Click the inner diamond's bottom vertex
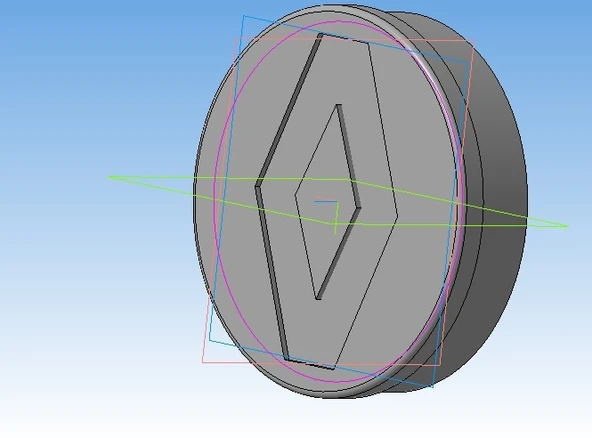 pyautogui.click(x=318, y=299)
